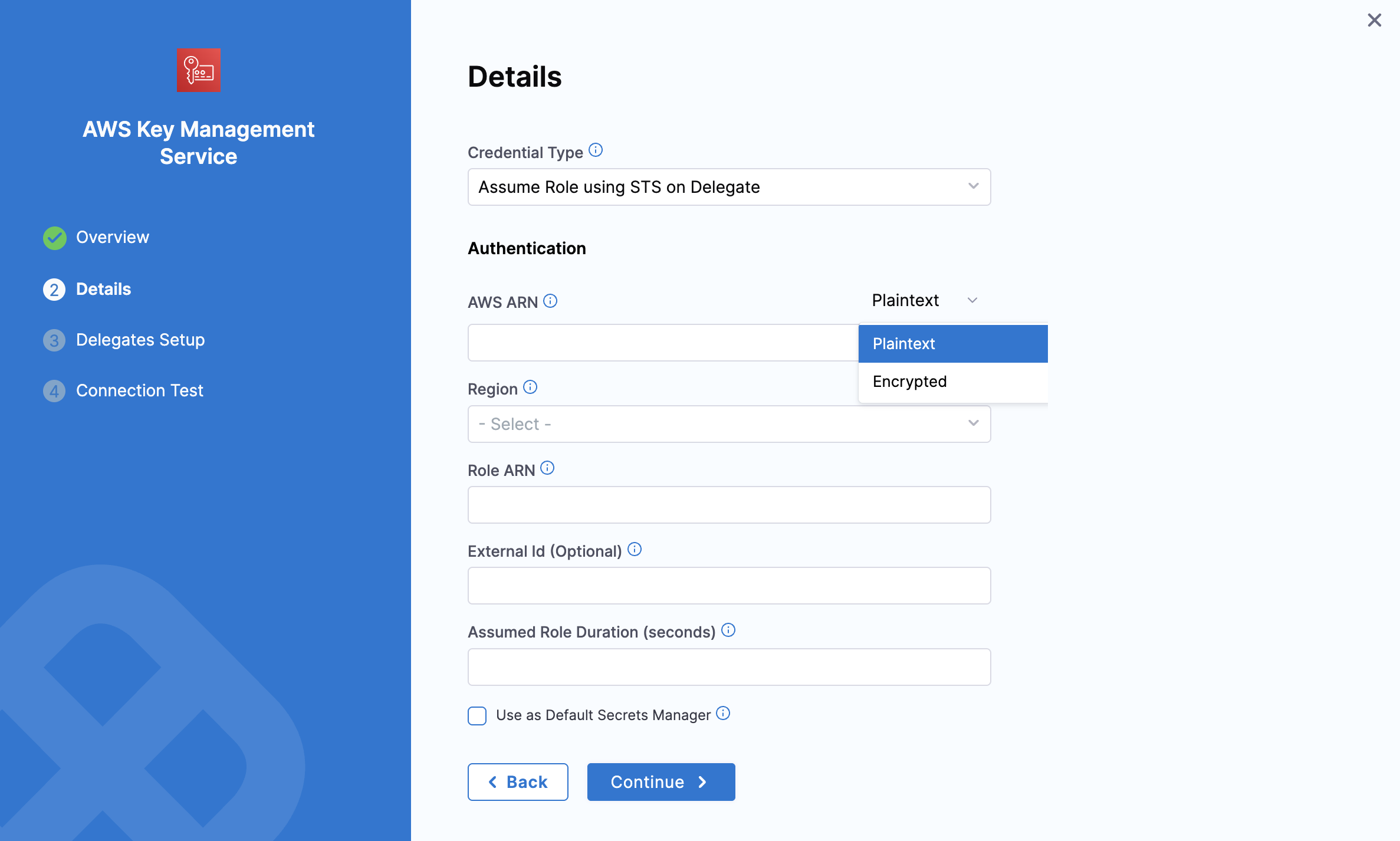Click the External Id info icon
The height and width of the screenshot is (841, 1400).
pos(635,550)
